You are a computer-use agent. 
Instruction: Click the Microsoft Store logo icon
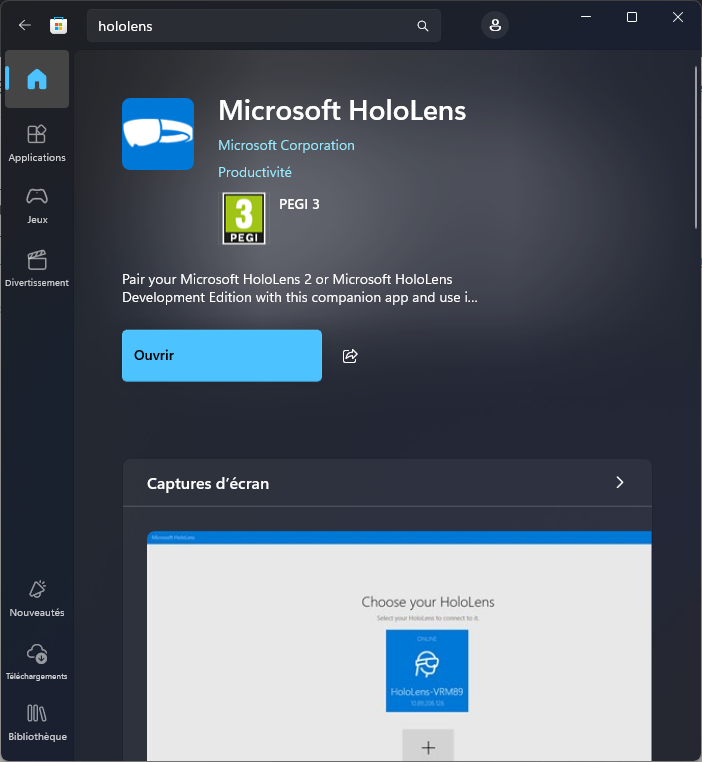(x=59, y=26)
